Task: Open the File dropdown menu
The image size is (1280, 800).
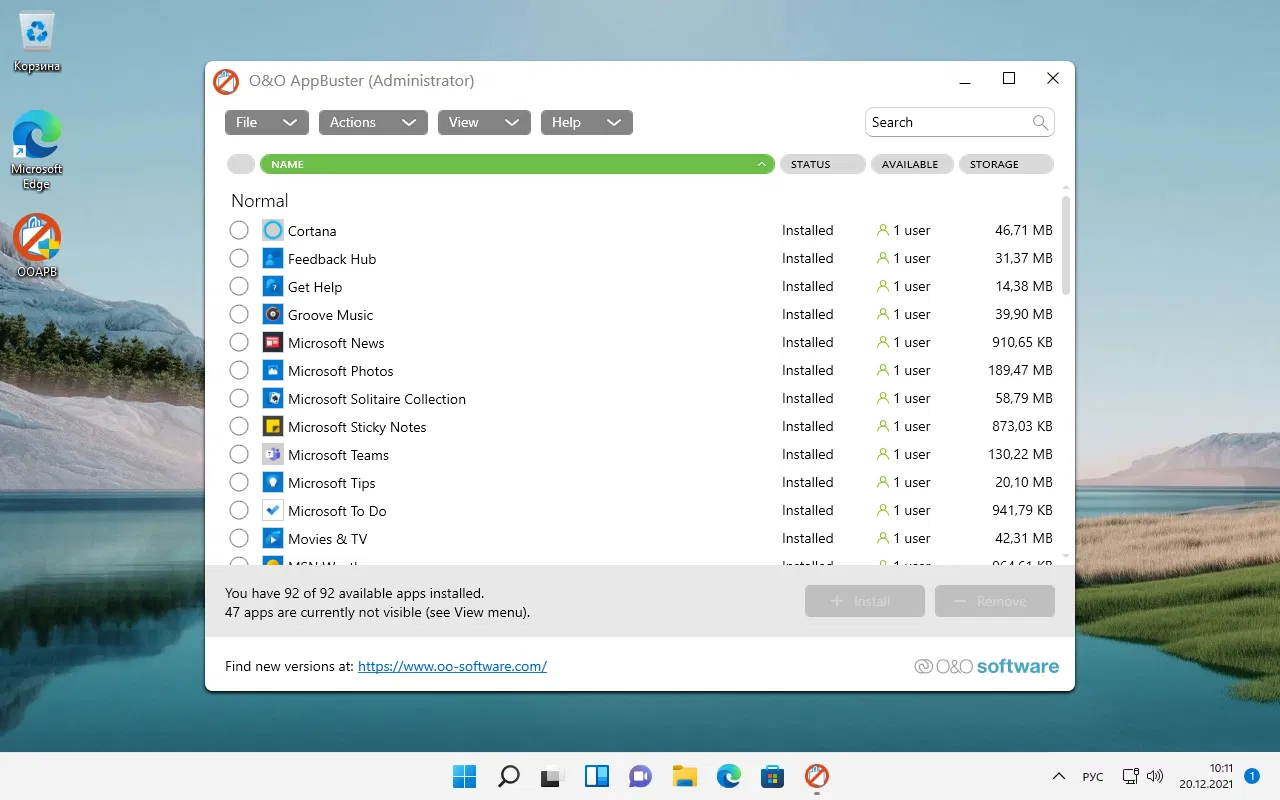Action: tap(266, 122)
